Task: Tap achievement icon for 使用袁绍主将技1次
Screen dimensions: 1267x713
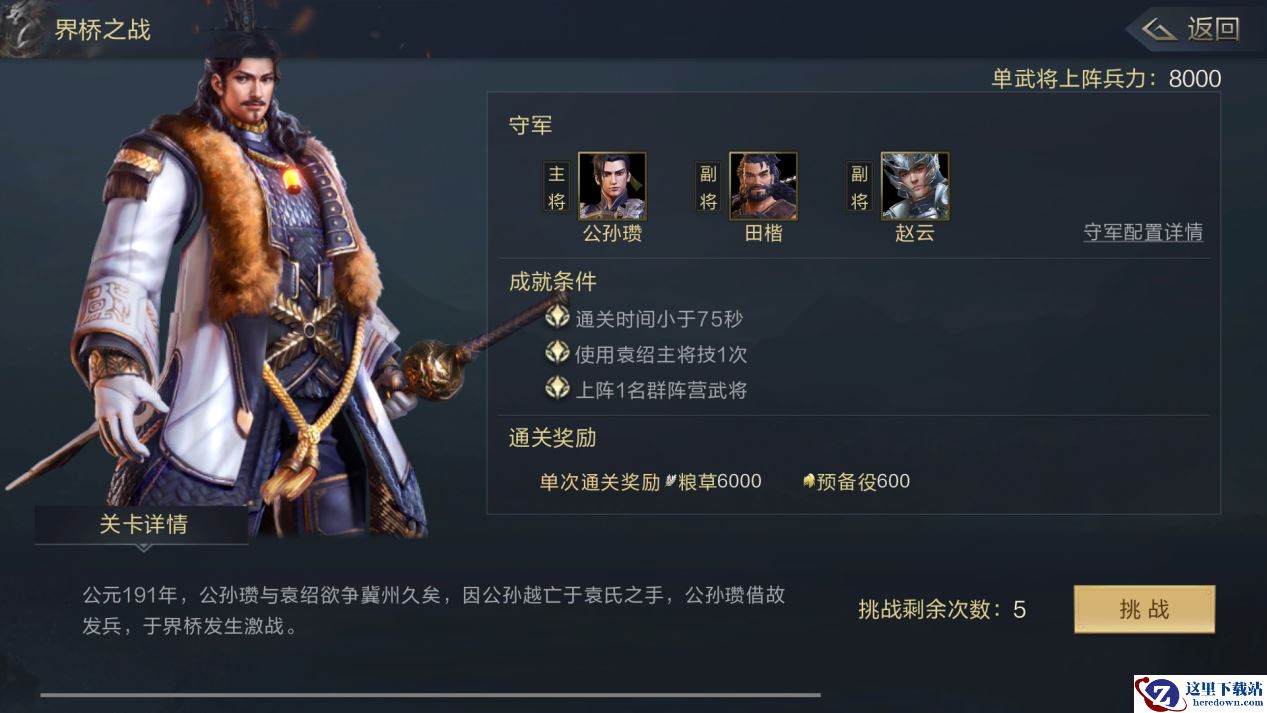Action: [557, 353]
